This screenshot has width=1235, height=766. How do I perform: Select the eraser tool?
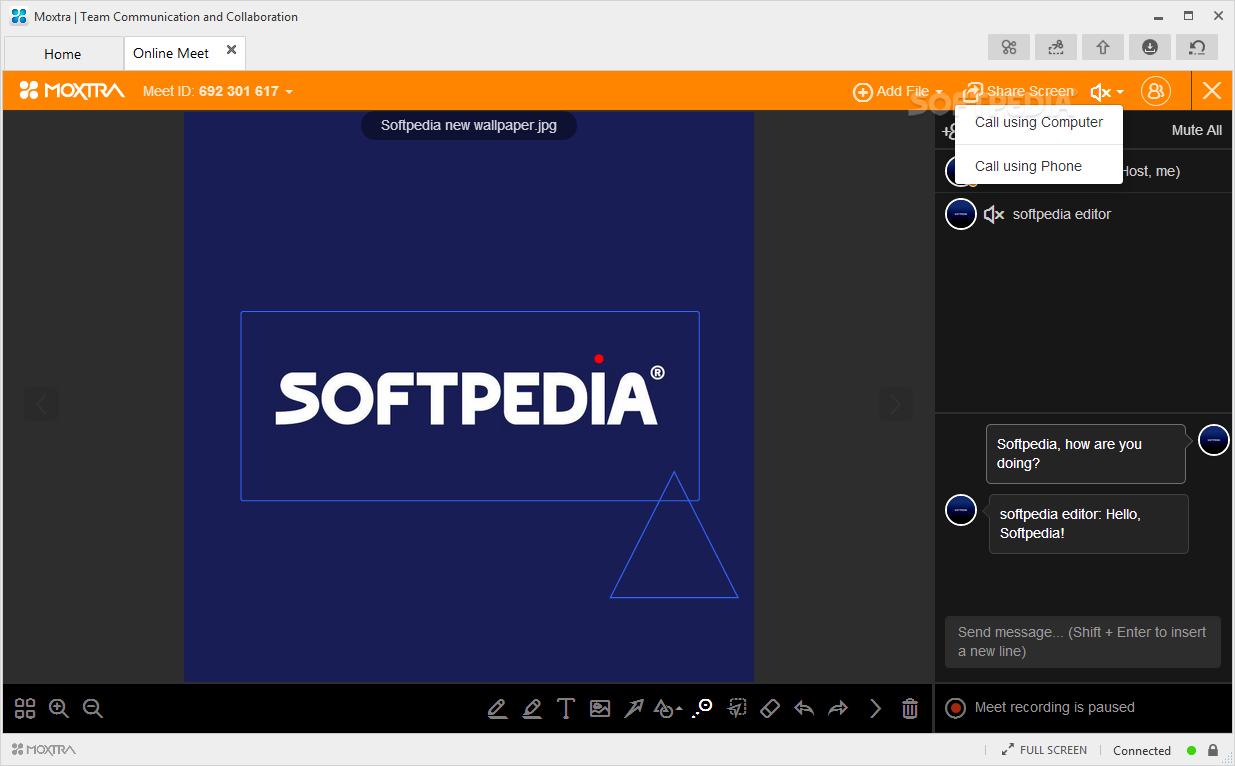click(x=769, y=708)
